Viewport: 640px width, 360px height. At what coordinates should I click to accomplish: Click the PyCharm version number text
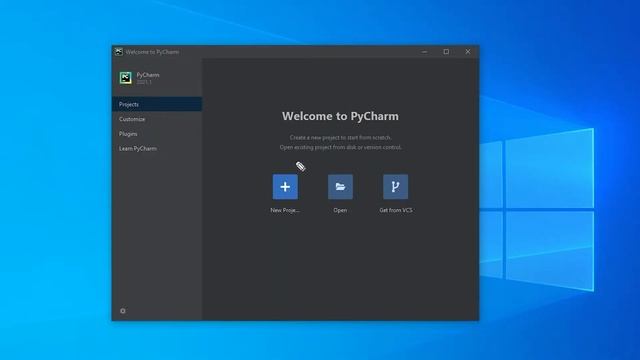(x=144, y=82)
